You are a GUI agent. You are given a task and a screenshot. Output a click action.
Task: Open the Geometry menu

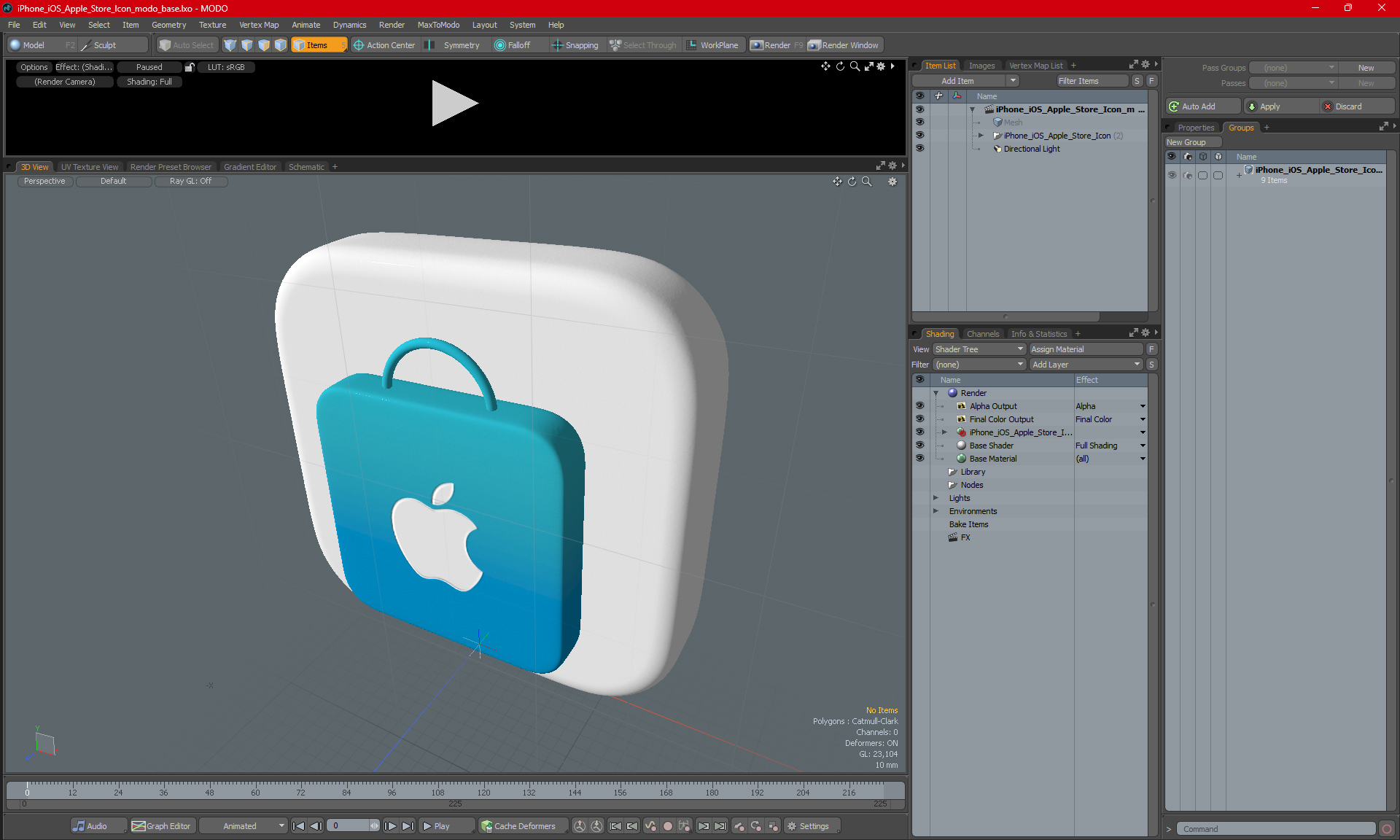(x=168, y=25)
